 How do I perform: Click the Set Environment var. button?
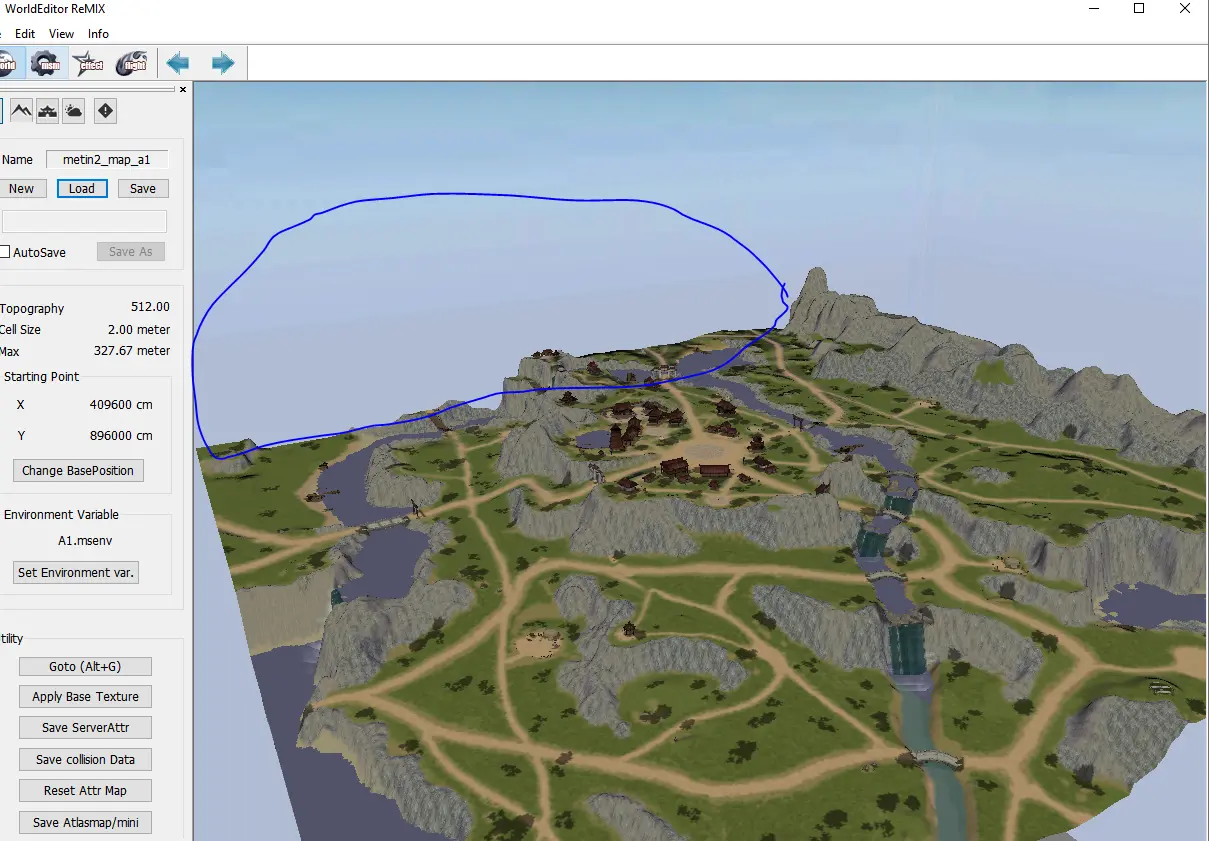76,573
